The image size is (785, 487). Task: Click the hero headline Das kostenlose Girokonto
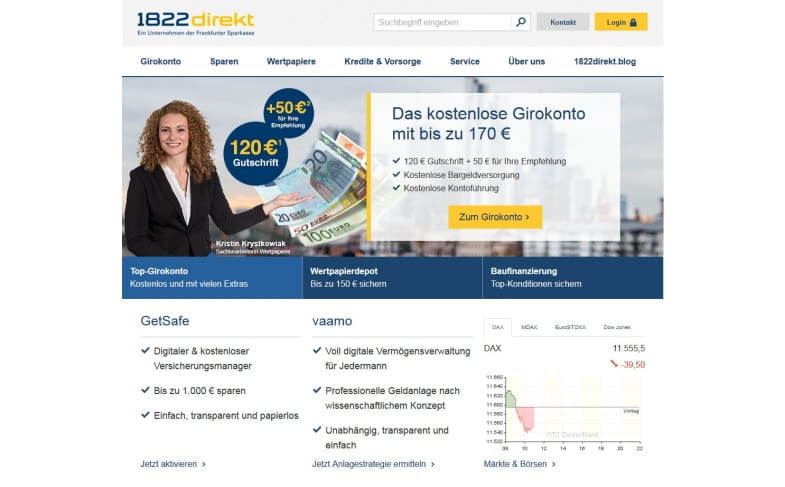[489, 124]
